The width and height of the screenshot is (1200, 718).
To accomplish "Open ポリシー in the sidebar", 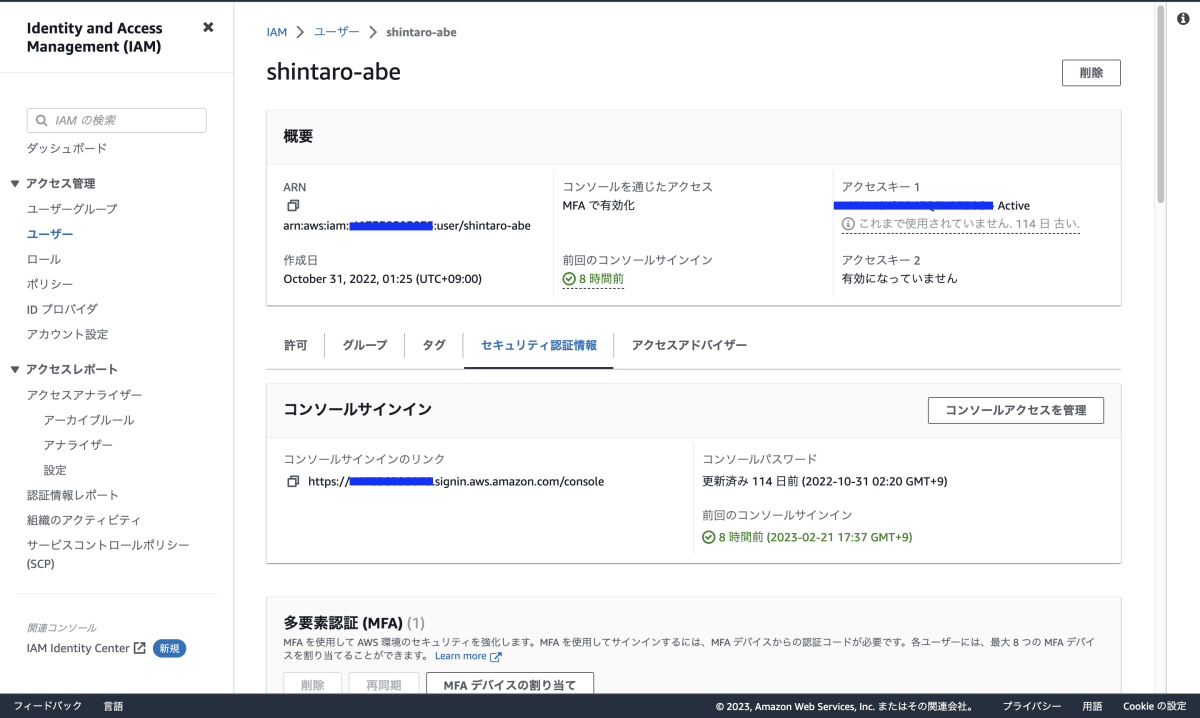I will [x=50, y=284].
